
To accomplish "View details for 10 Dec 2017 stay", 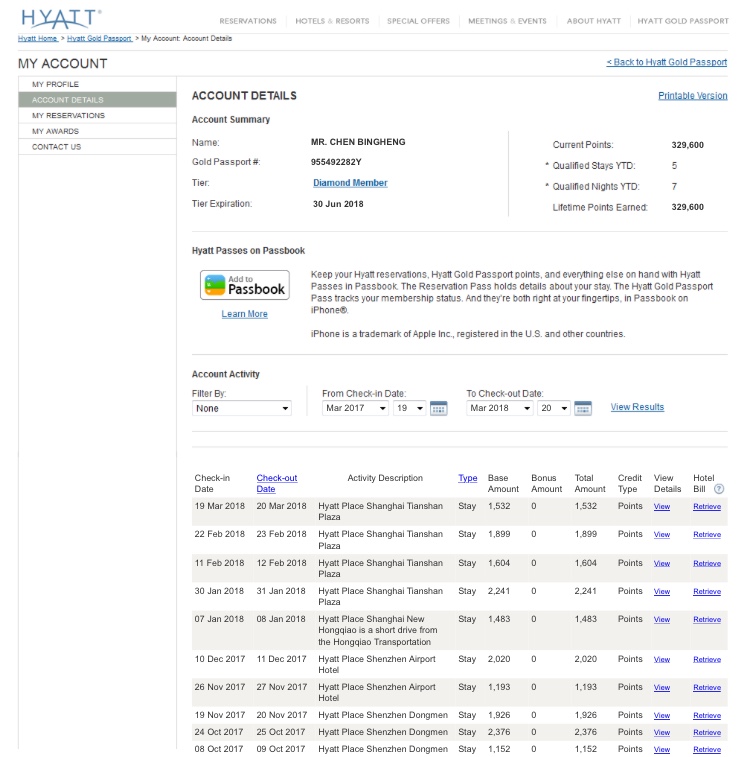I will tap(662, 659).
